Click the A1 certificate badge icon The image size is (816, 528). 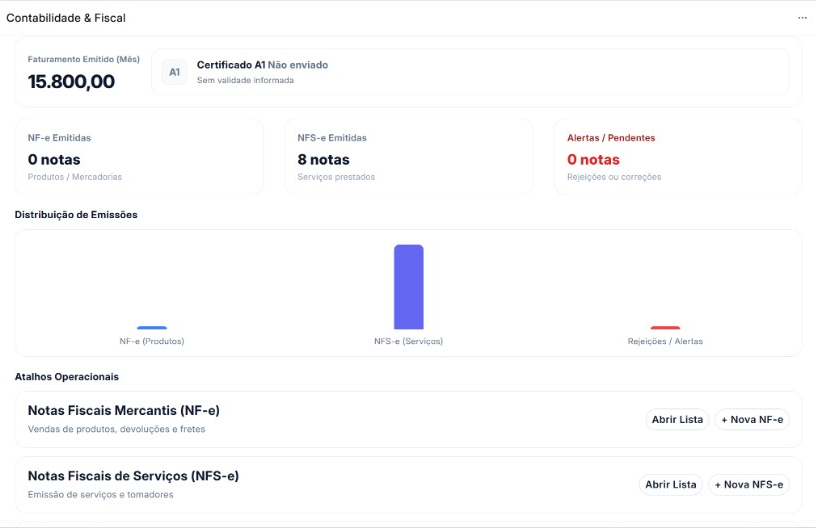(174, 72)
